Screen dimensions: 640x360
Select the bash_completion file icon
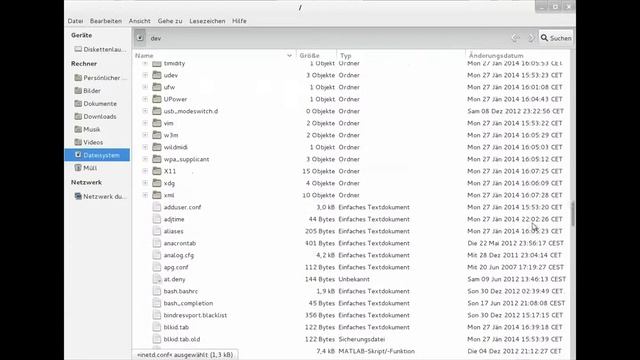157,303
